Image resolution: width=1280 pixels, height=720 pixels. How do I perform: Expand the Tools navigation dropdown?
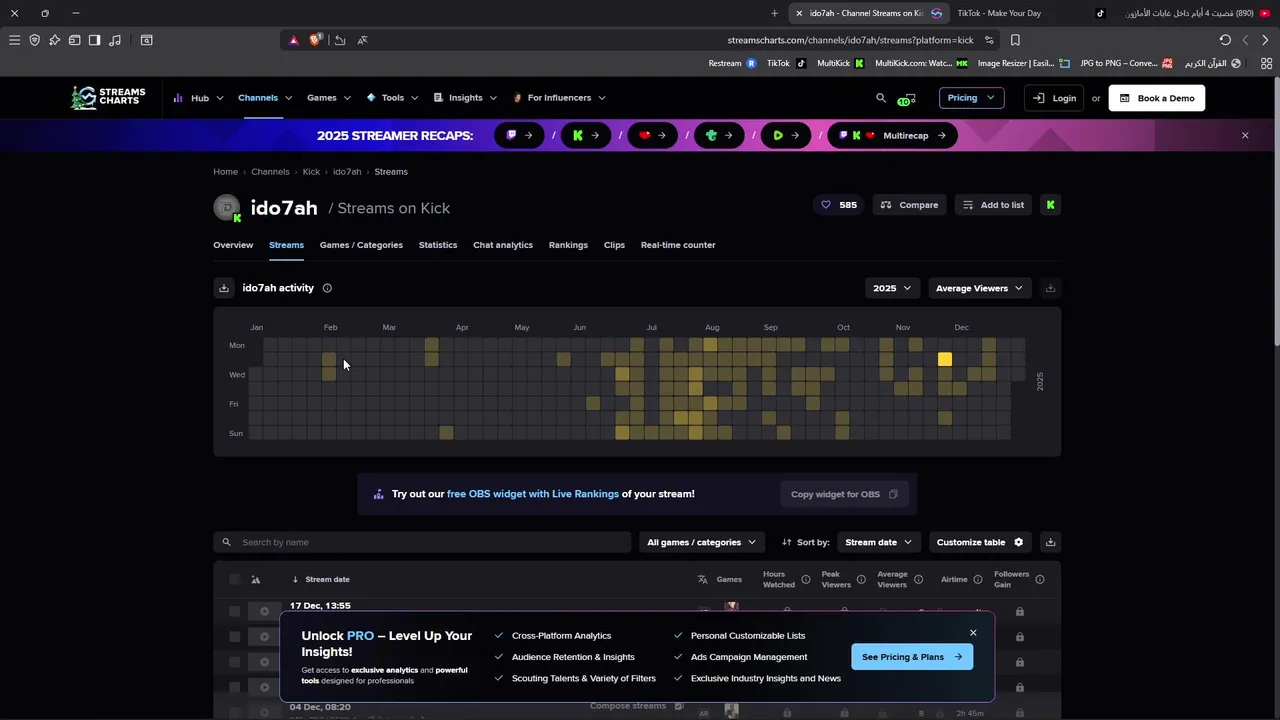392,98
